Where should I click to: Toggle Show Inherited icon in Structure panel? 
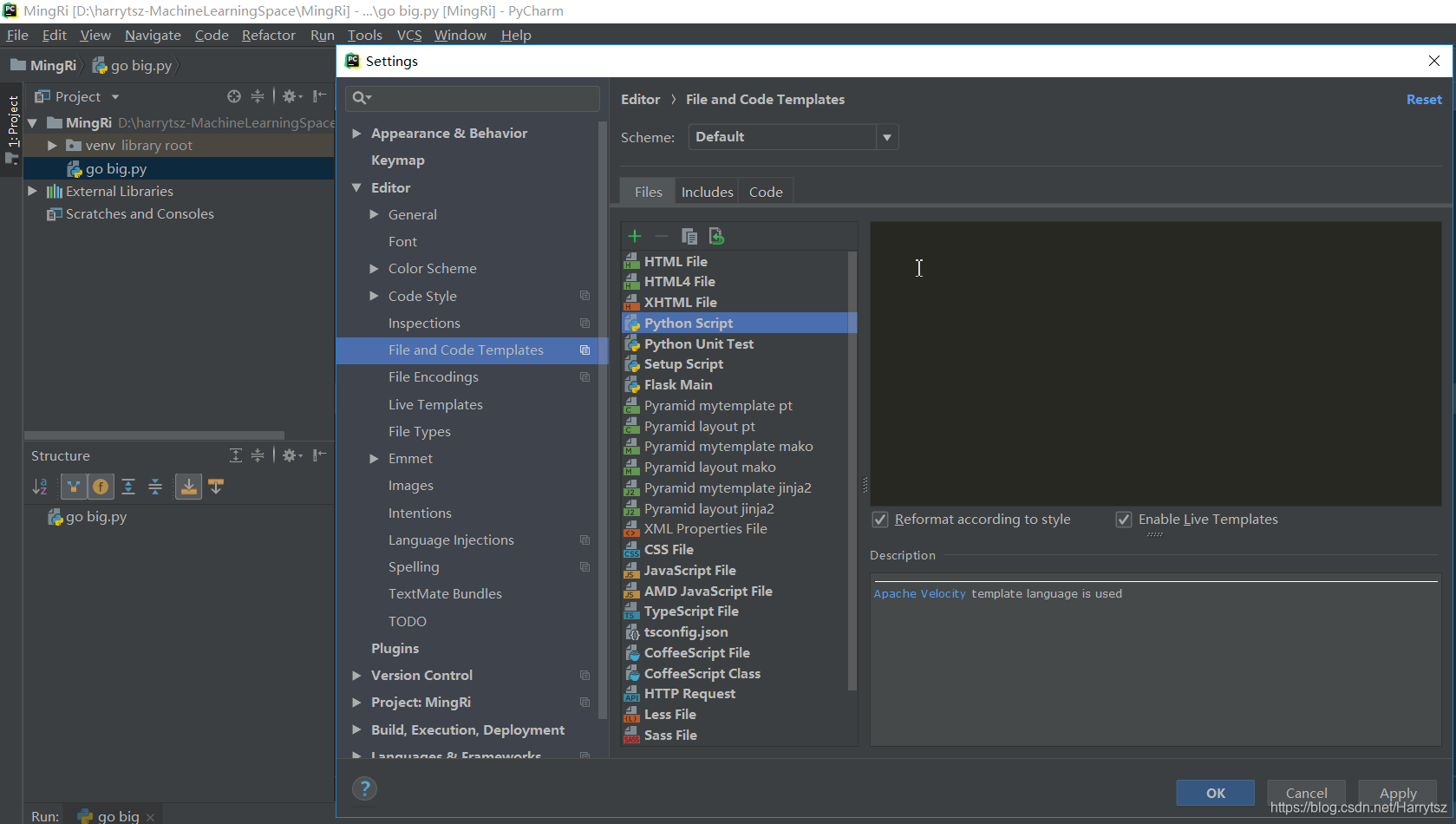pos(74,487)
